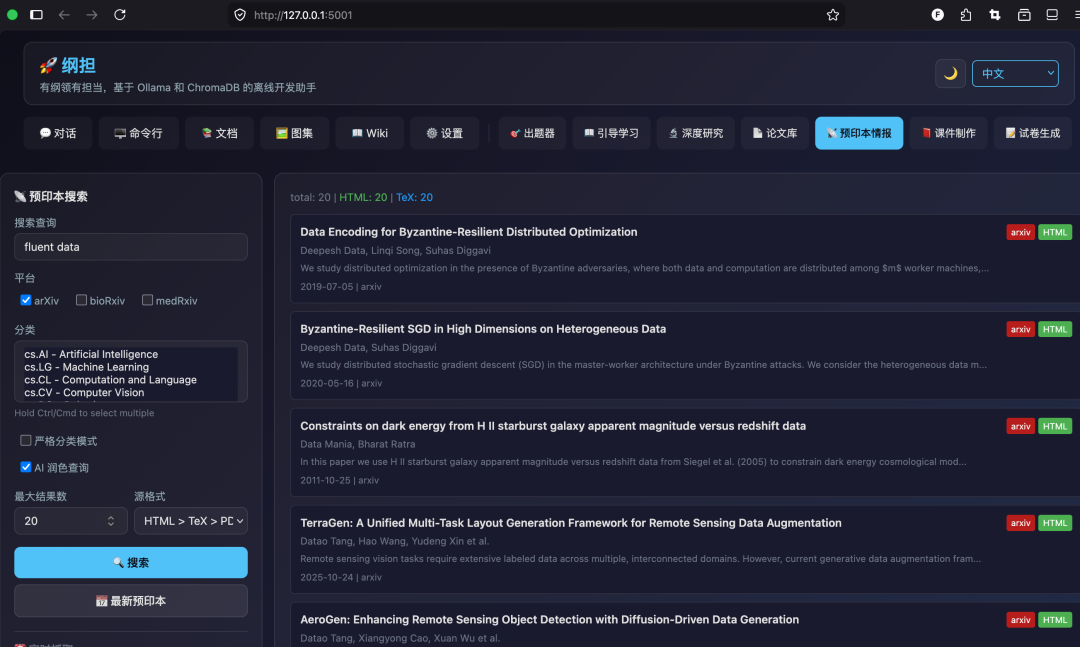Screen dimensions: 1080x647
Task: Click the browser back arrow
Action: pyautogui.click(x=64, y=14)
